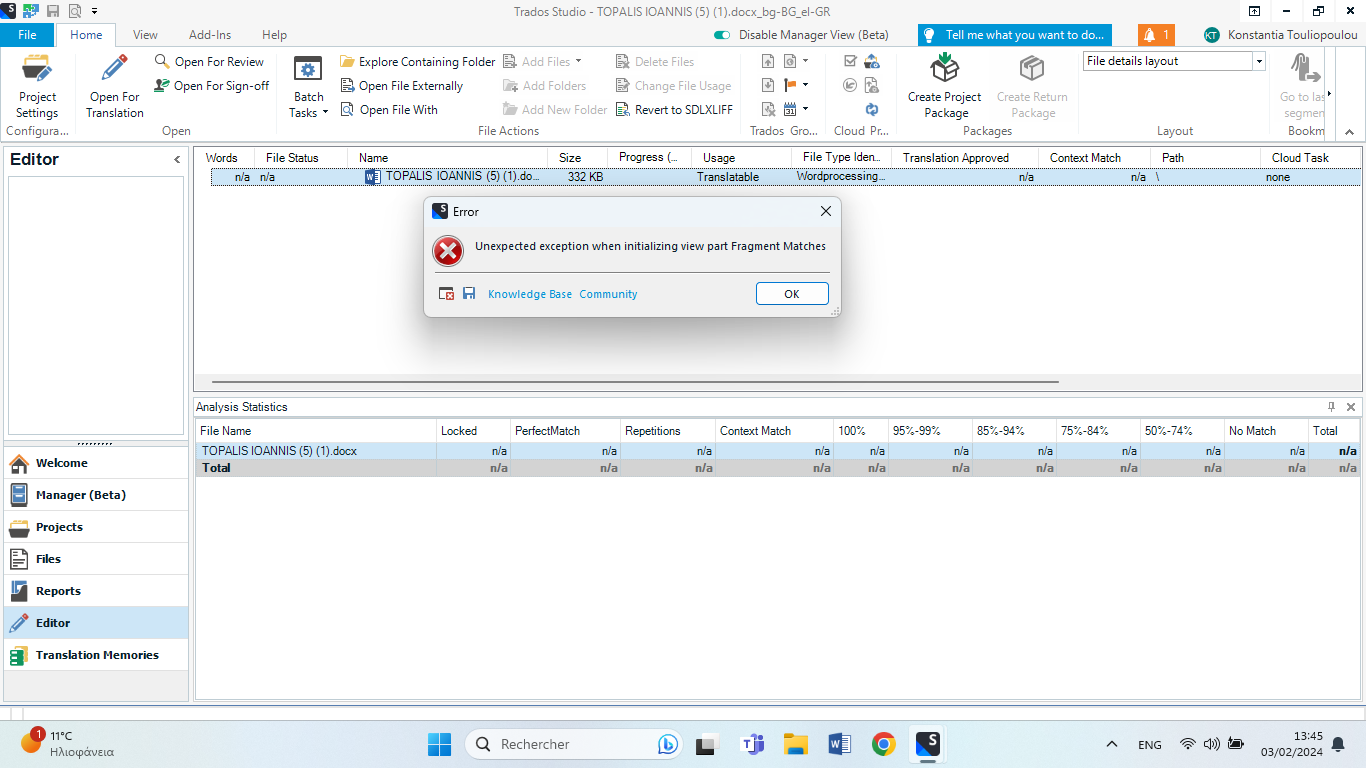Close the Analysis Statistics panel
The width and height of the screenshot is (1366, 768).
1351,407
